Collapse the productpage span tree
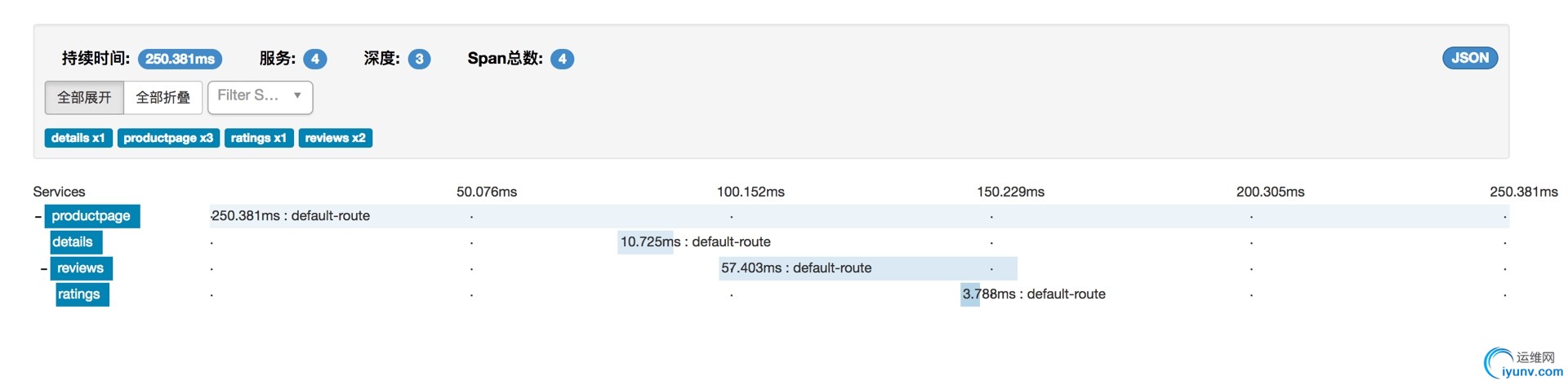The width and height of the screenshot is (1568, 385). 38,216
